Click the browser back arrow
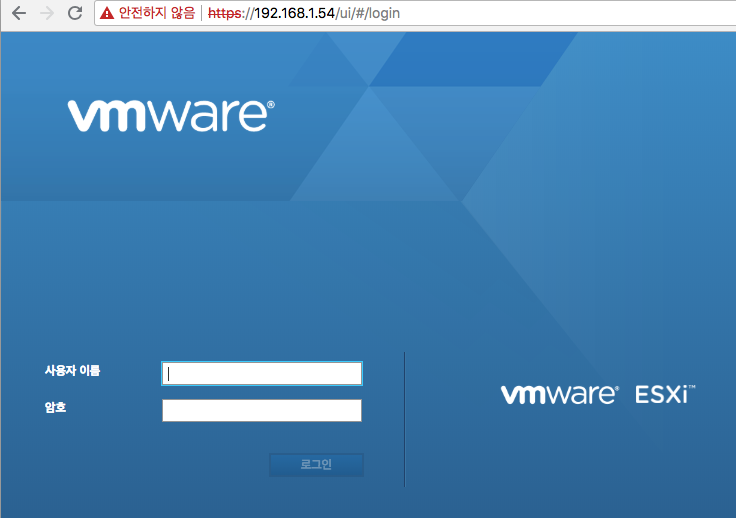The width and height of the screenshot is (736, 518). 19,13
